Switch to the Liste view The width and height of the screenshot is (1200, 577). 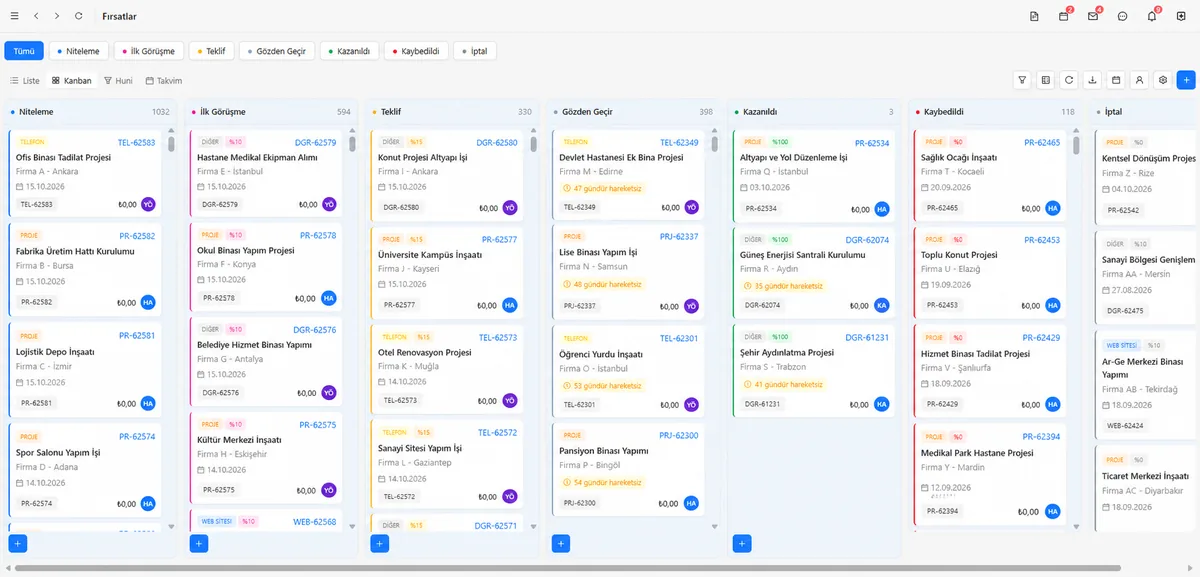click(25, 80)
